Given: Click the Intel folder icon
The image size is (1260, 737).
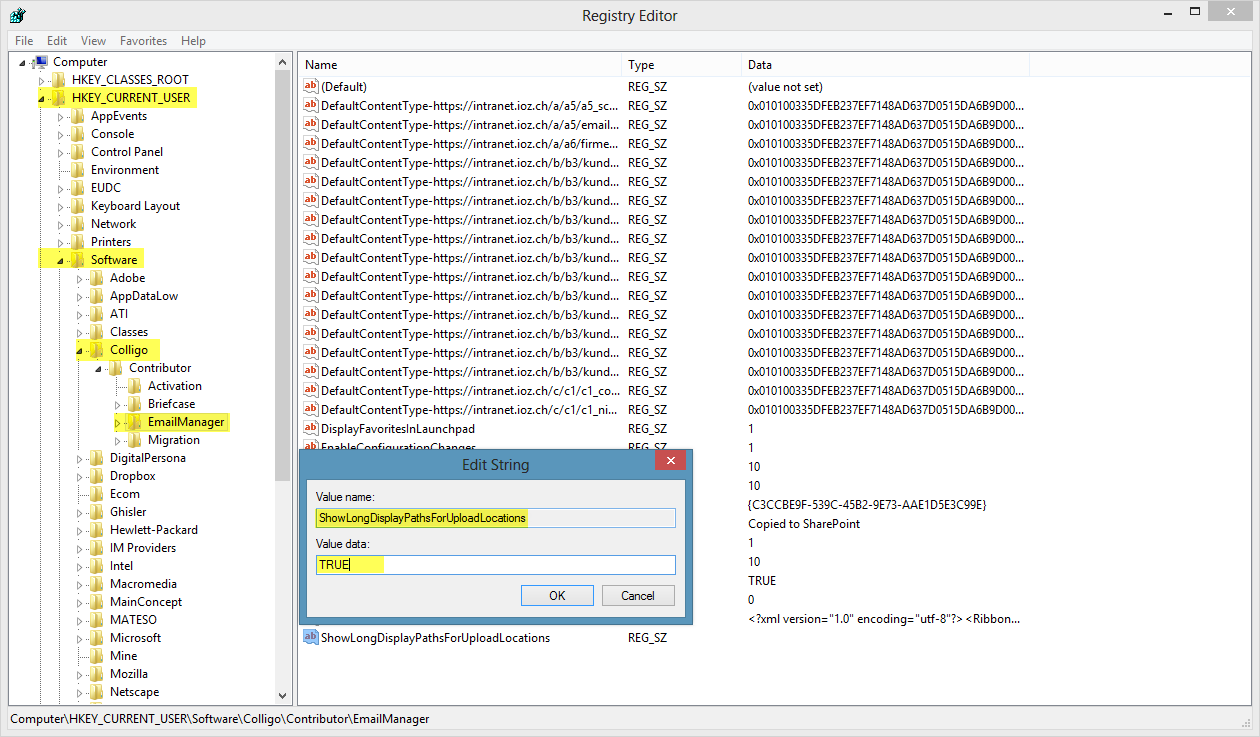Looking at the screenshot, I should point(98,566).
